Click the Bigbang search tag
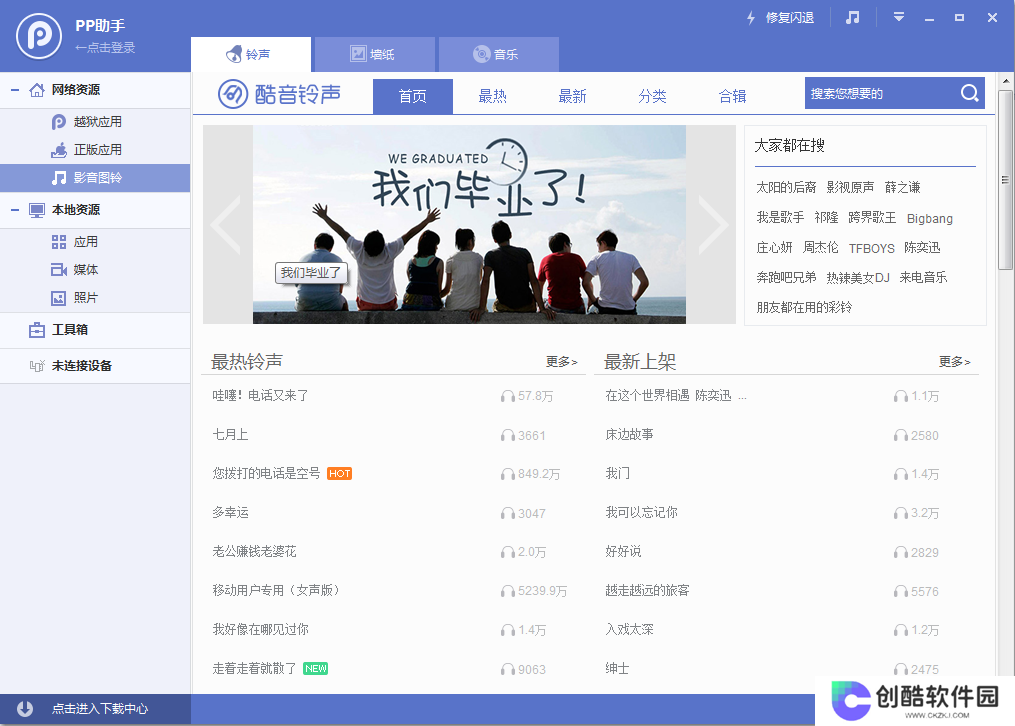 (x=930, y=219)
